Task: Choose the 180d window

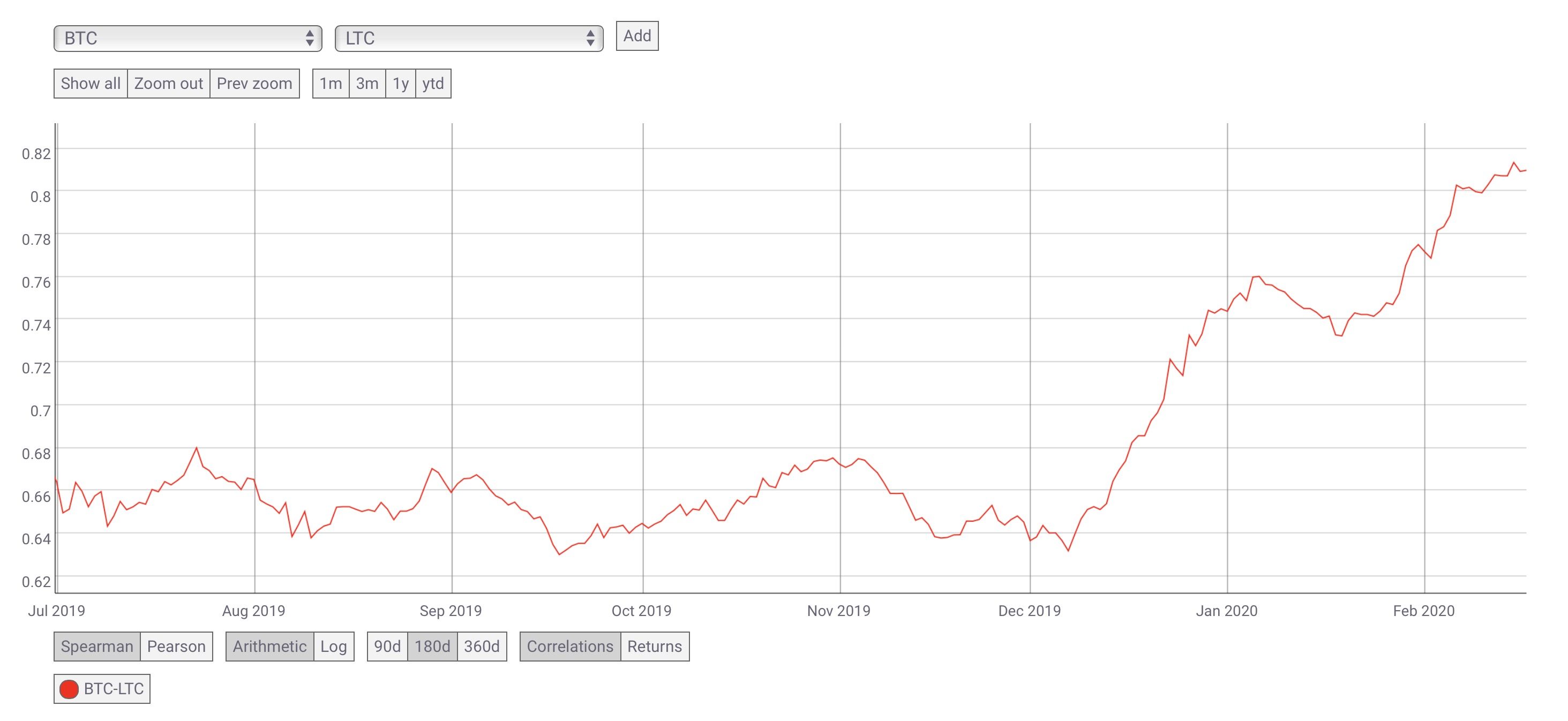Action: [x=432, y=646]
